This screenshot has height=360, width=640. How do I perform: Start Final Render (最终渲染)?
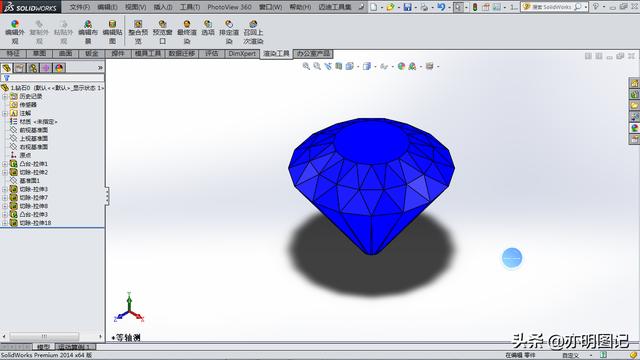[187, 31]
